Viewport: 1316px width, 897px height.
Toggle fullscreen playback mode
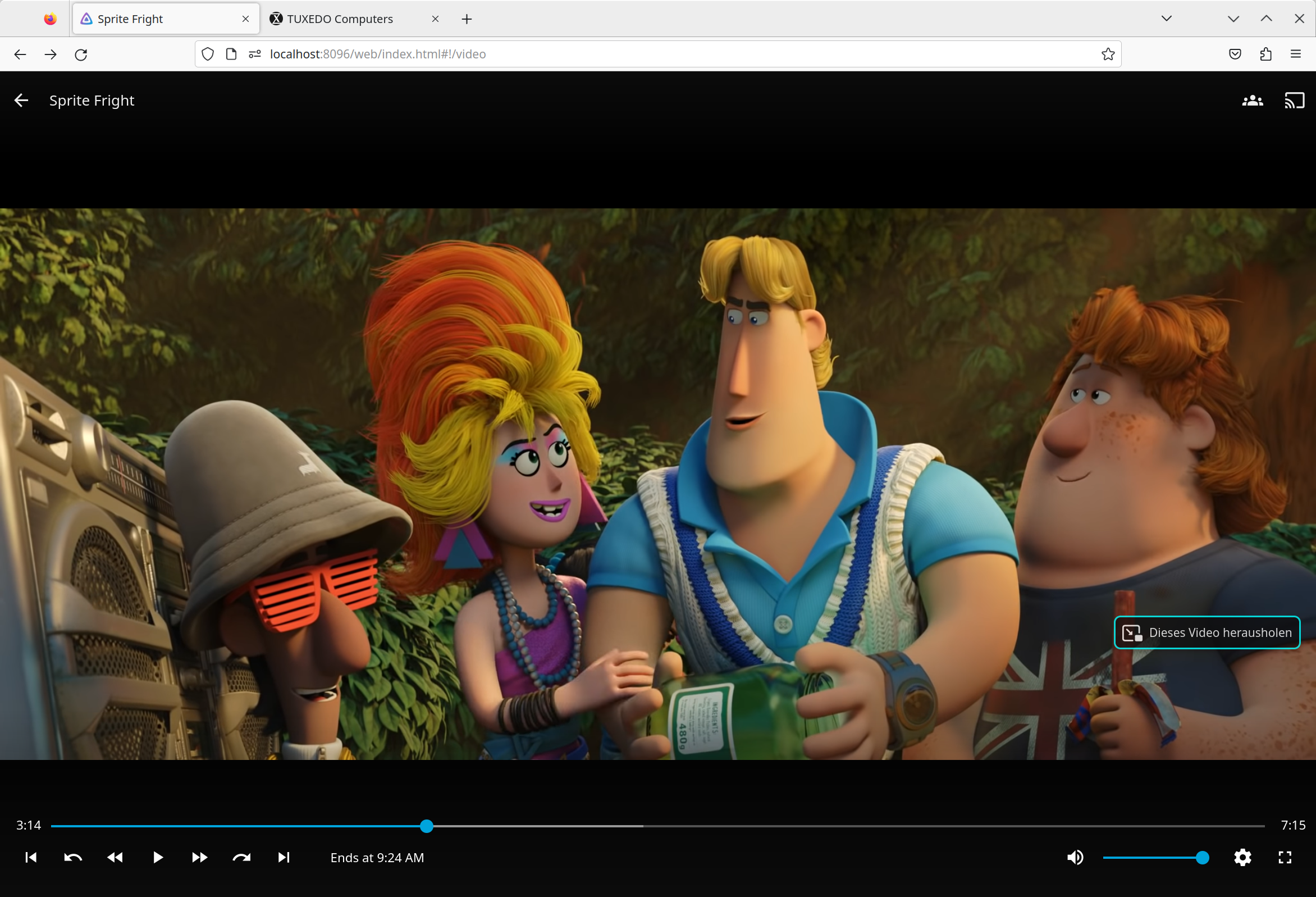(1285, 857)
